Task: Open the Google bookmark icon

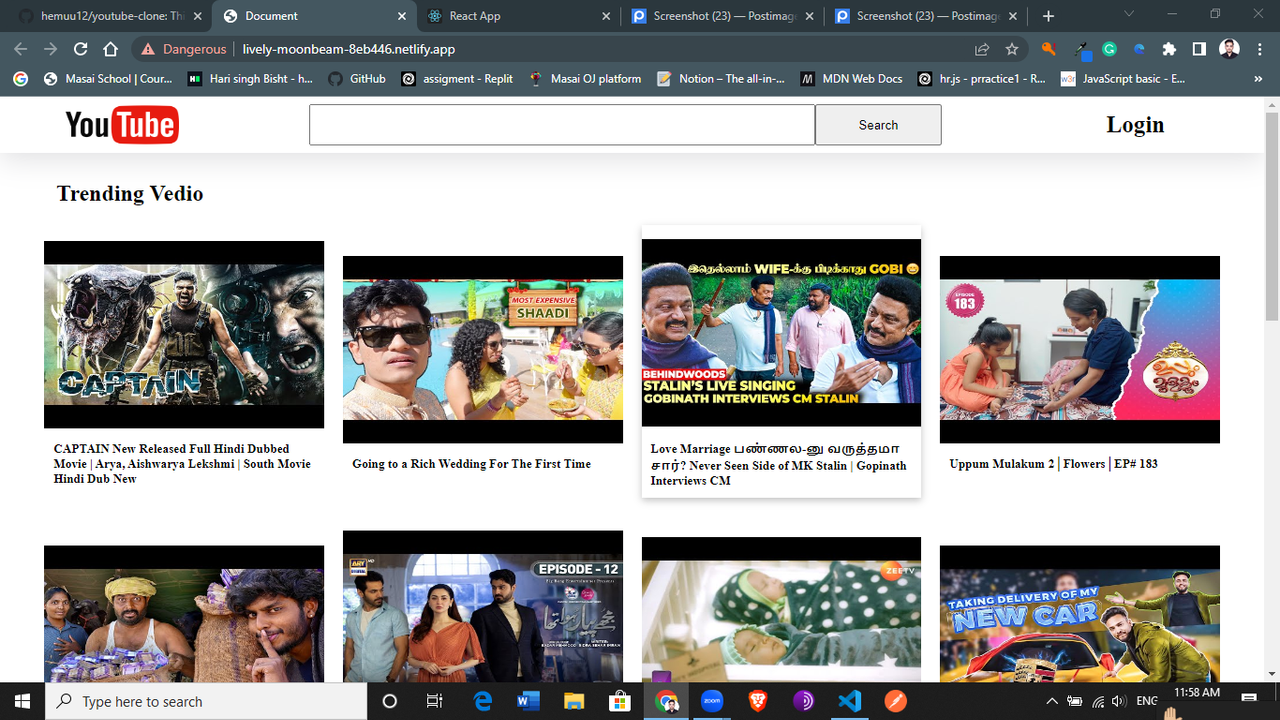Action: point(21,79)
